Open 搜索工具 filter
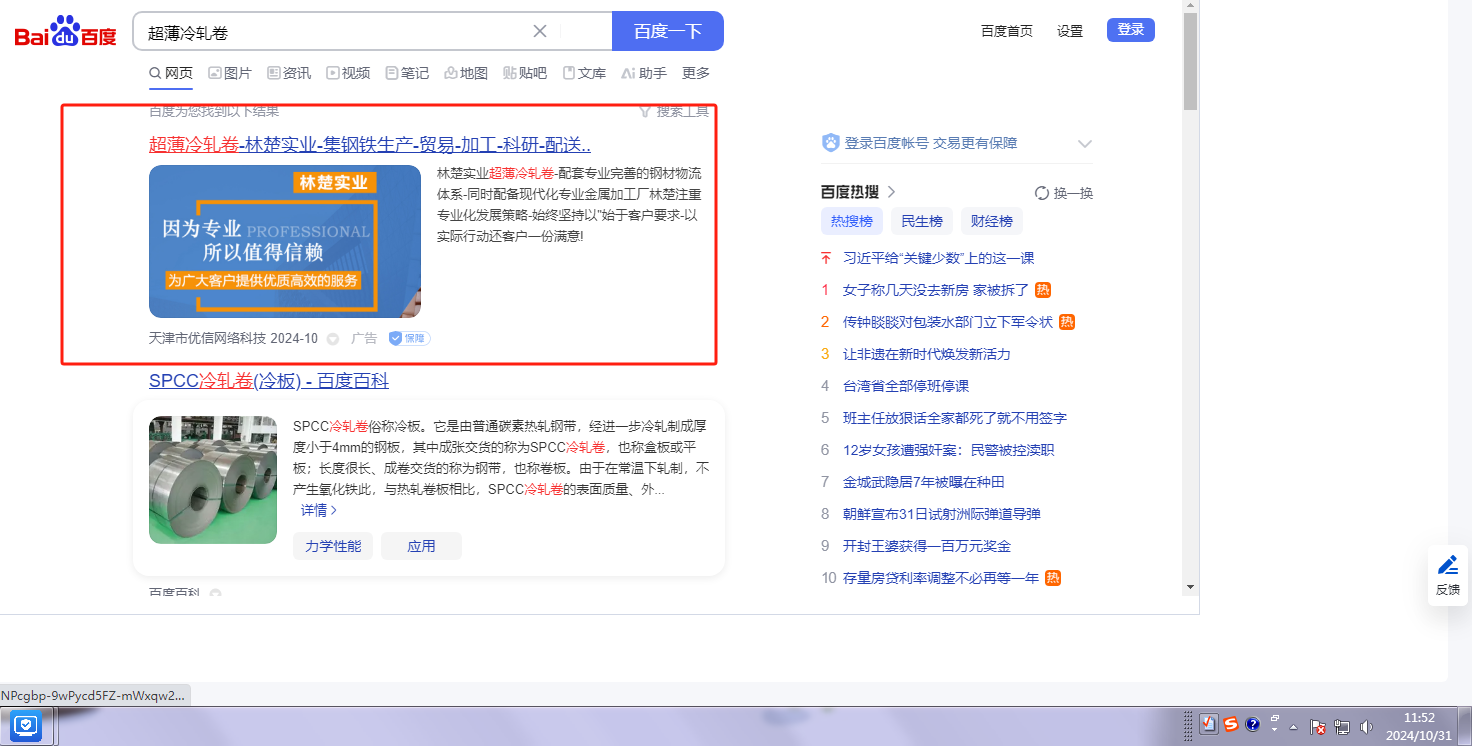Viewport: 1472px width, 746px height. pos(674,111)
